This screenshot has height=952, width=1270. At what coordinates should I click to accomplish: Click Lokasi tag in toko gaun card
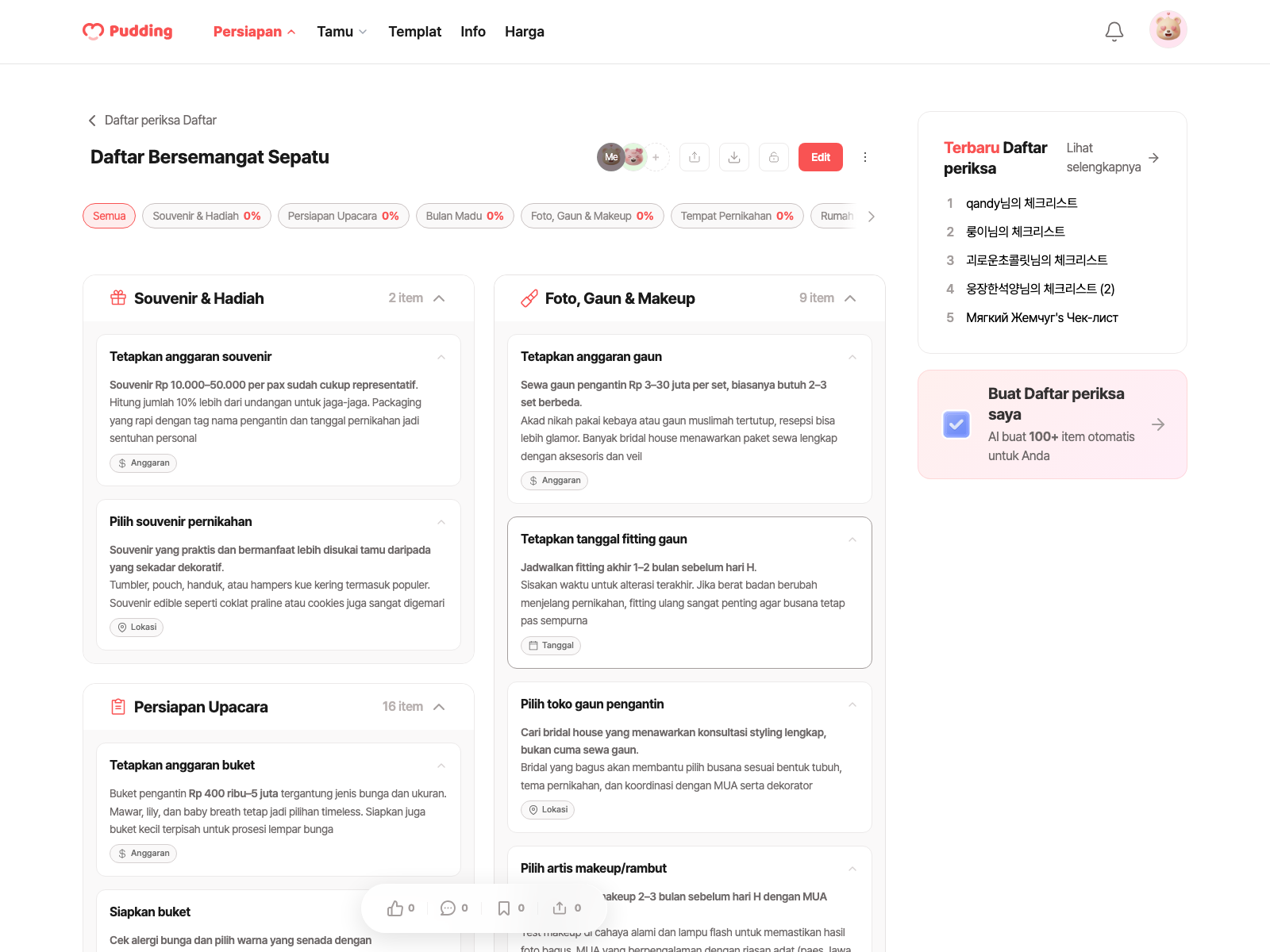[x=548, y=810]
